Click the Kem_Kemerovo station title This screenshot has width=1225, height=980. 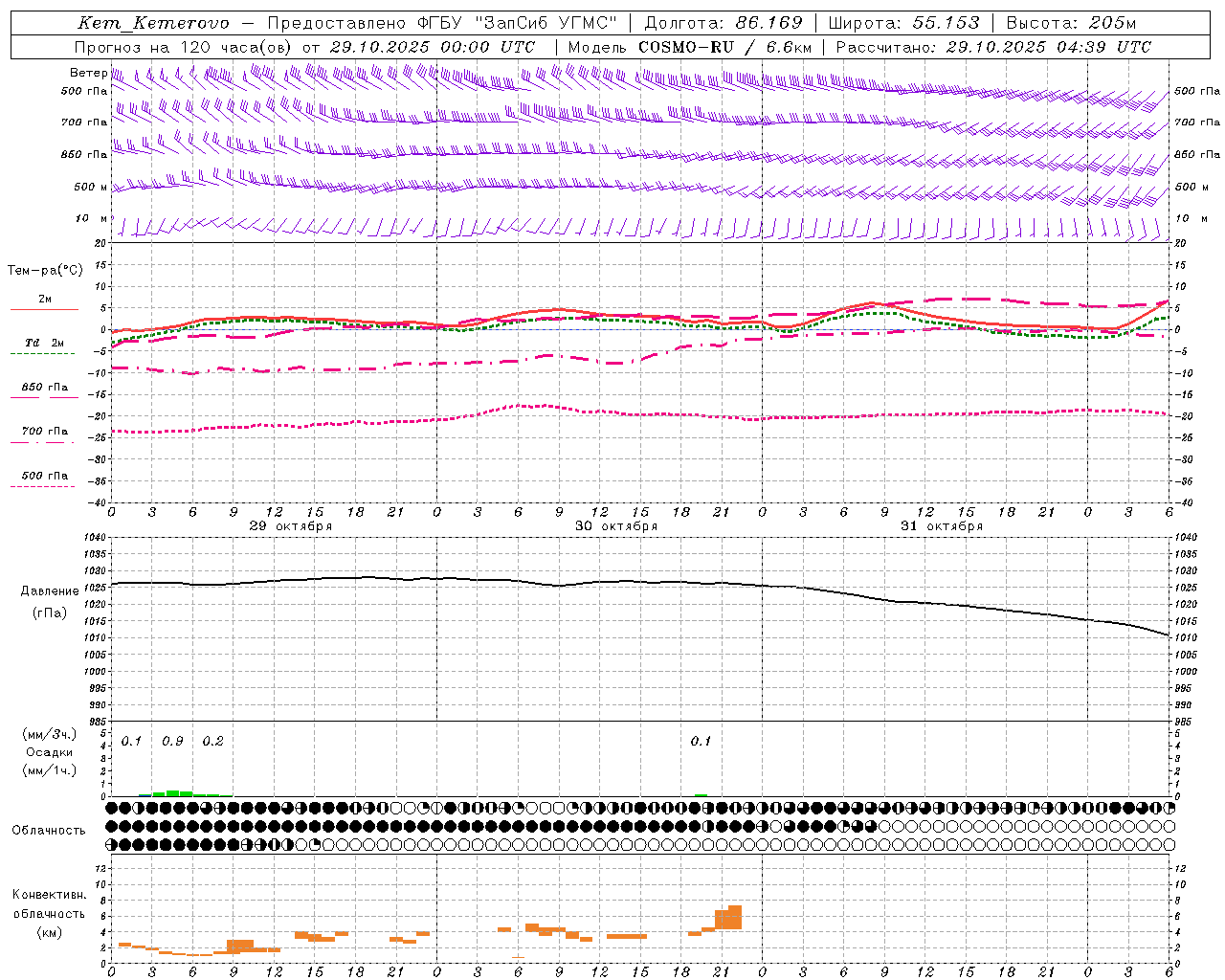coord(154,23)
